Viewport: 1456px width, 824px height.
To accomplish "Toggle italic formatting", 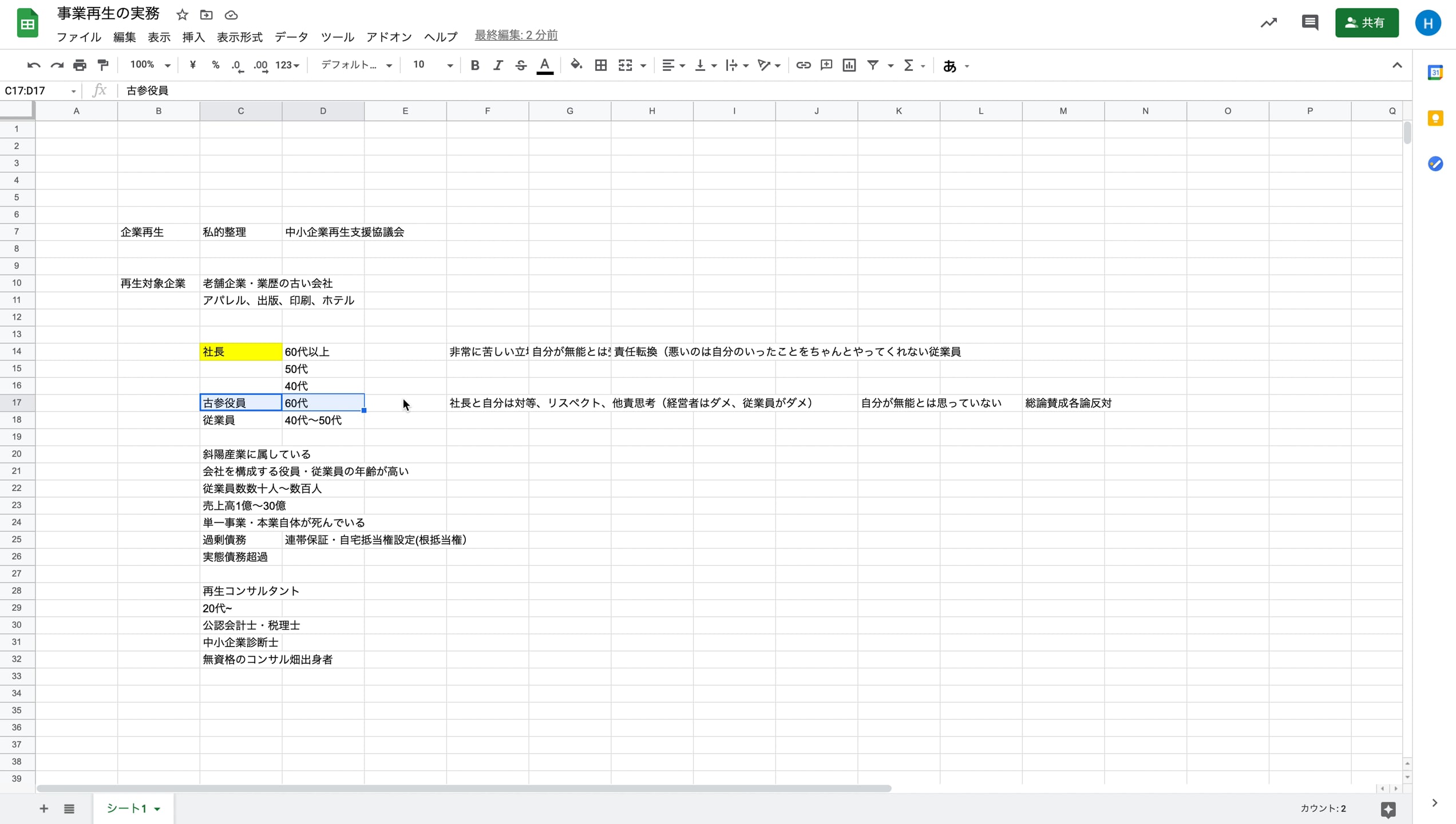I will pos(497,65).
